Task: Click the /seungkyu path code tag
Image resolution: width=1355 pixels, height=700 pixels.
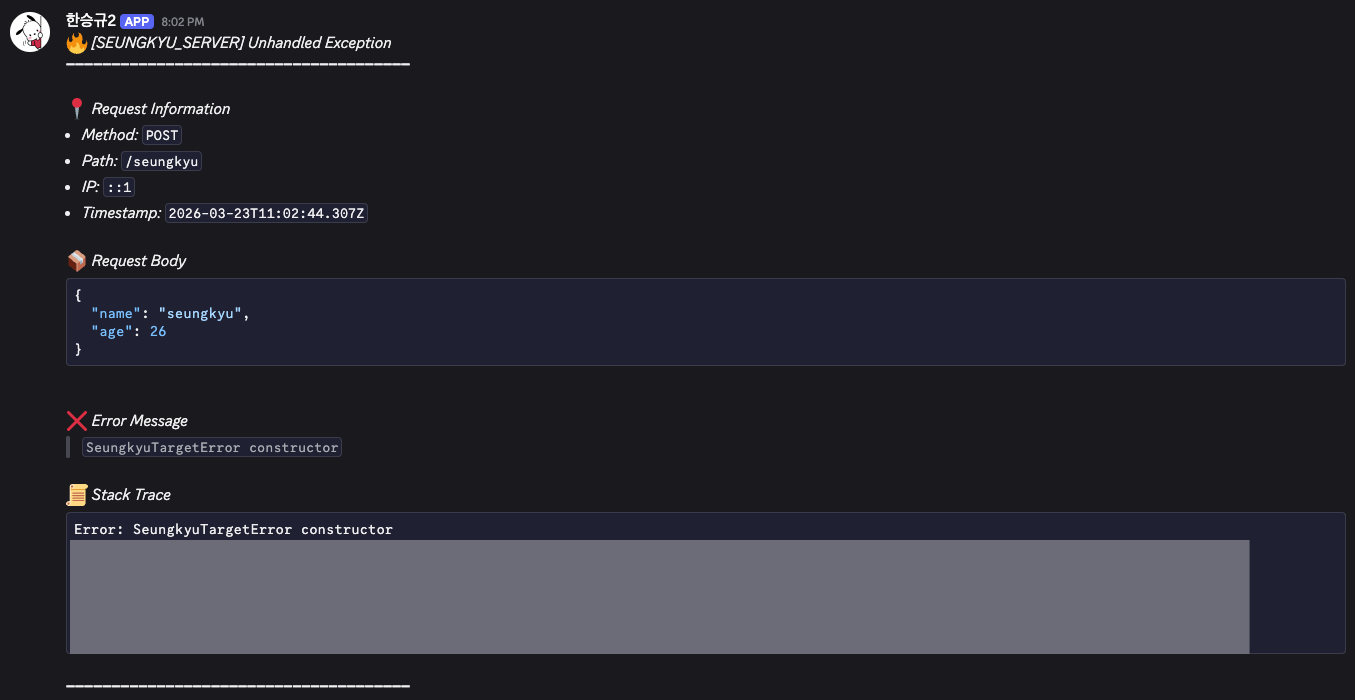Action: tap(161, 161)
